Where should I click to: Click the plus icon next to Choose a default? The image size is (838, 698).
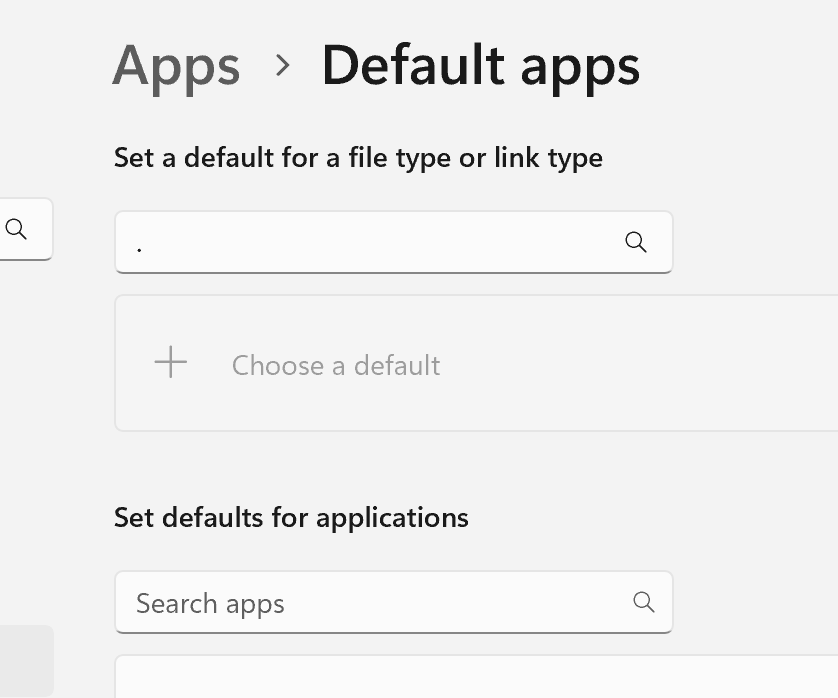[170, 362]
